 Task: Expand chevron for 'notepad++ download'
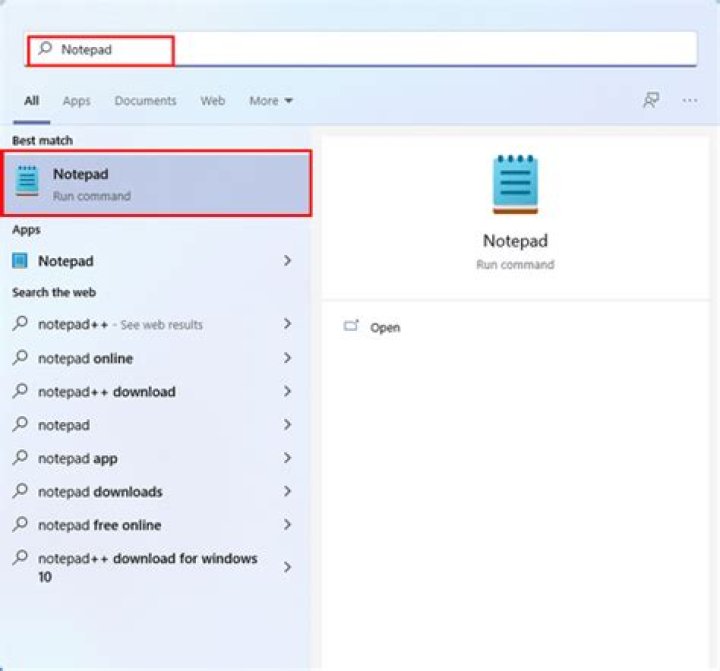coord(287,391)
